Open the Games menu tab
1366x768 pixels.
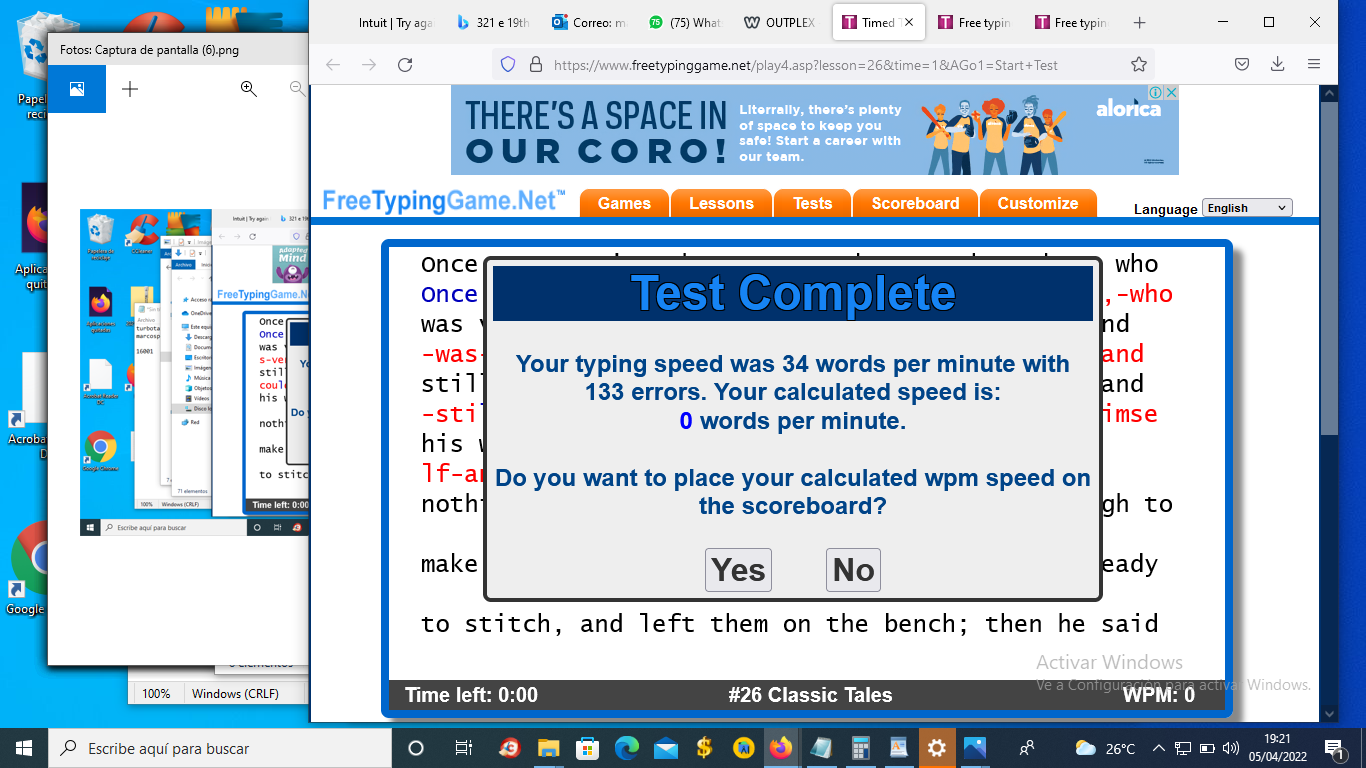pyautogui.click(x=624, y=203)
